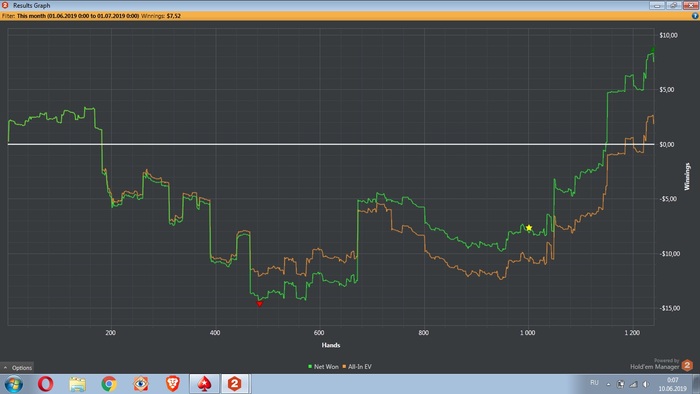
Task: Expand the Options panel
Action: click(17, 368)
